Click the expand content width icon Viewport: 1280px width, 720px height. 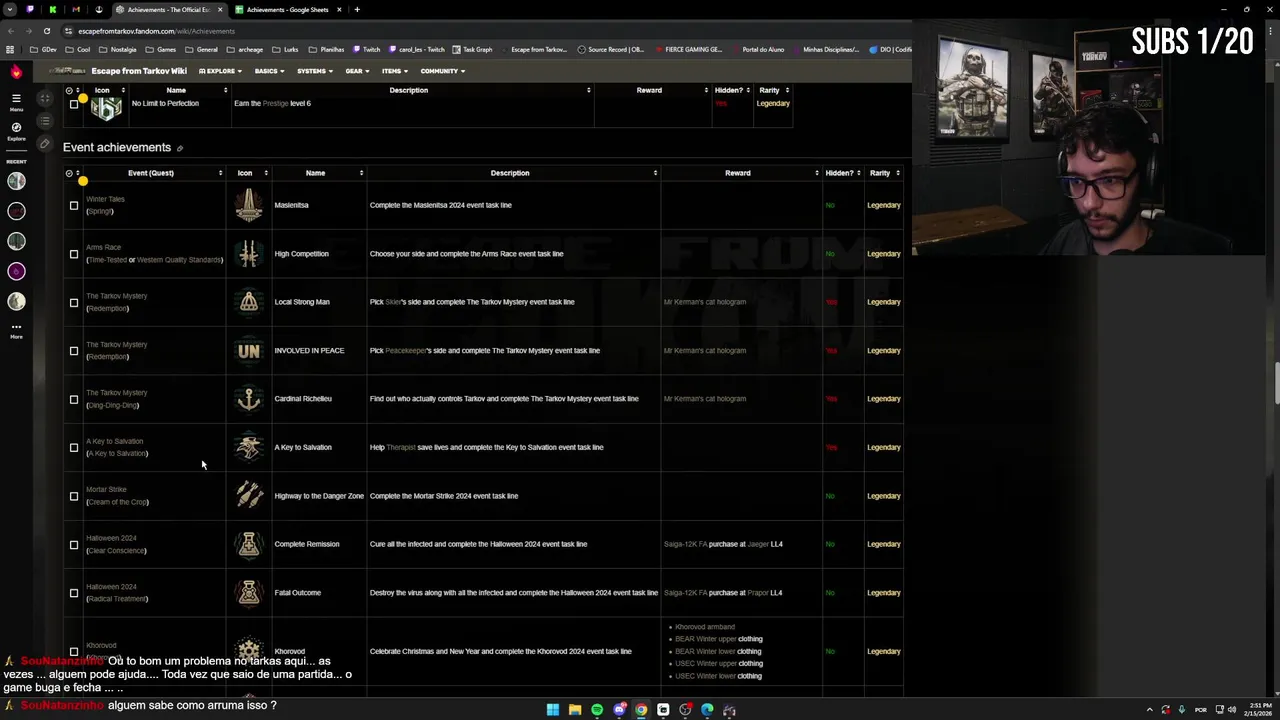[x=44, y=98]
